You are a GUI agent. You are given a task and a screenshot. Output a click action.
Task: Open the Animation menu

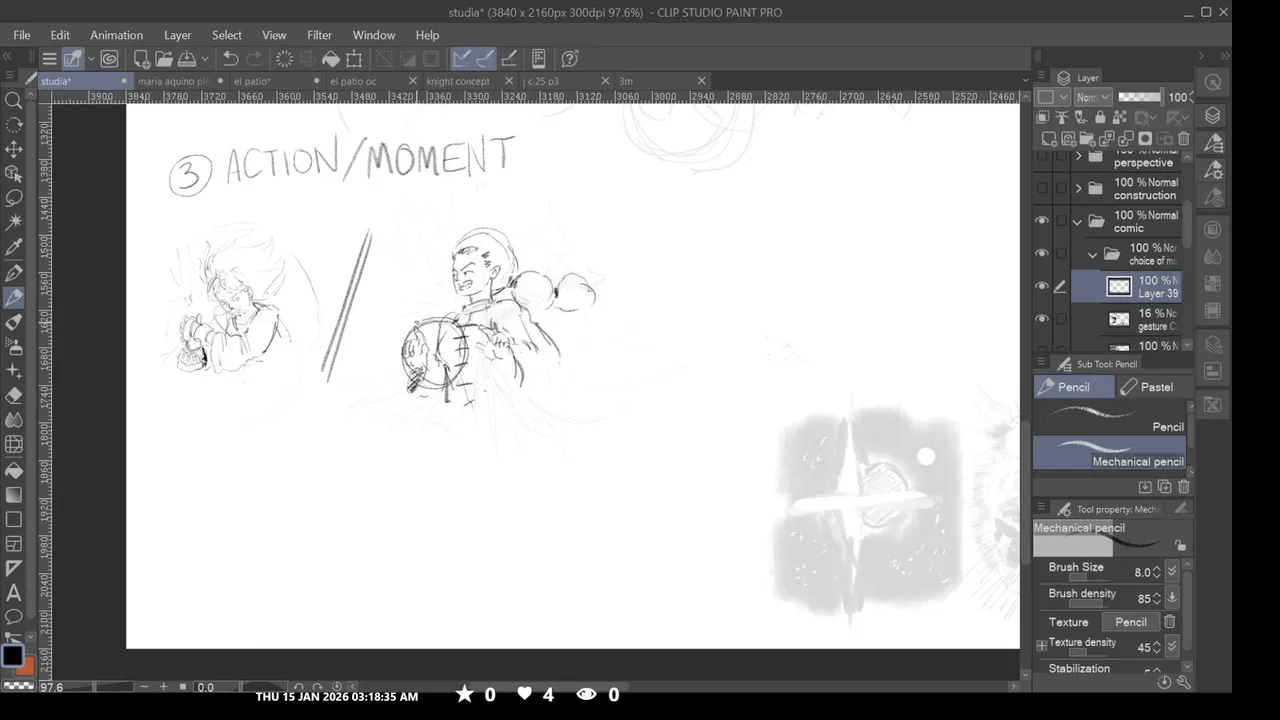[x=116, y=35]
